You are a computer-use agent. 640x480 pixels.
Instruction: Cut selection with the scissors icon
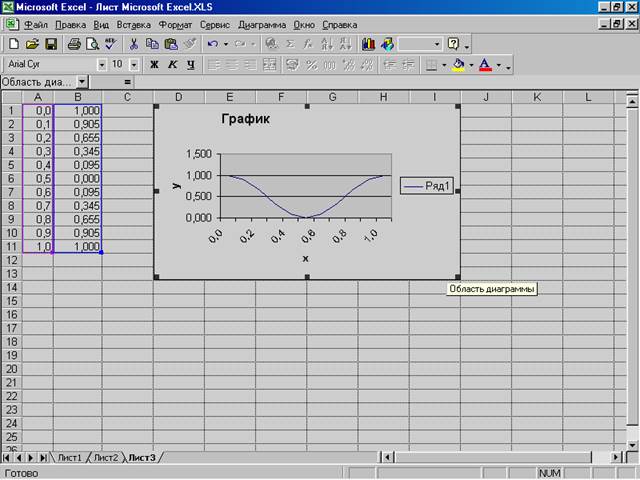(133, 44)
